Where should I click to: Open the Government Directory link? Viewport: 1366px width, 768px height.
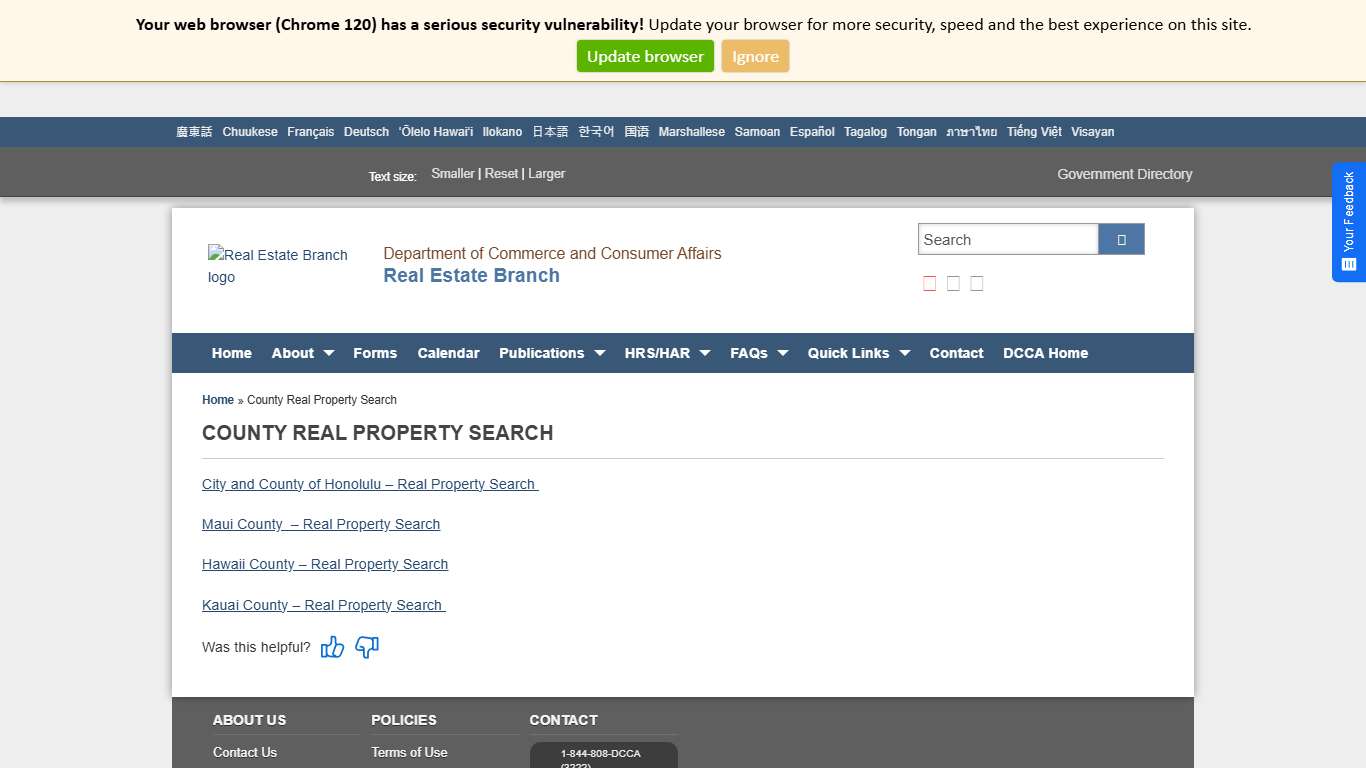(x=1124, y=174)
